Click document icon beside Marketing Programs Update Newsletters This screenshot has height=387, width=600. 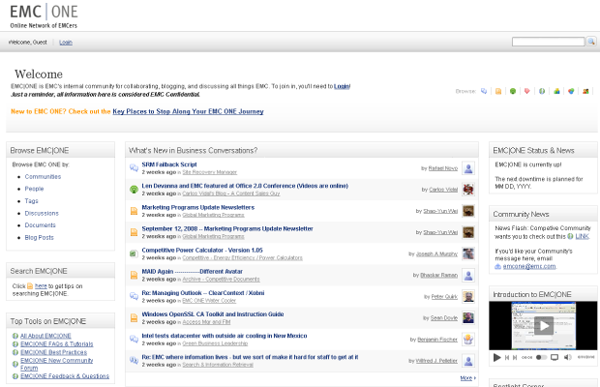[134, 211]
